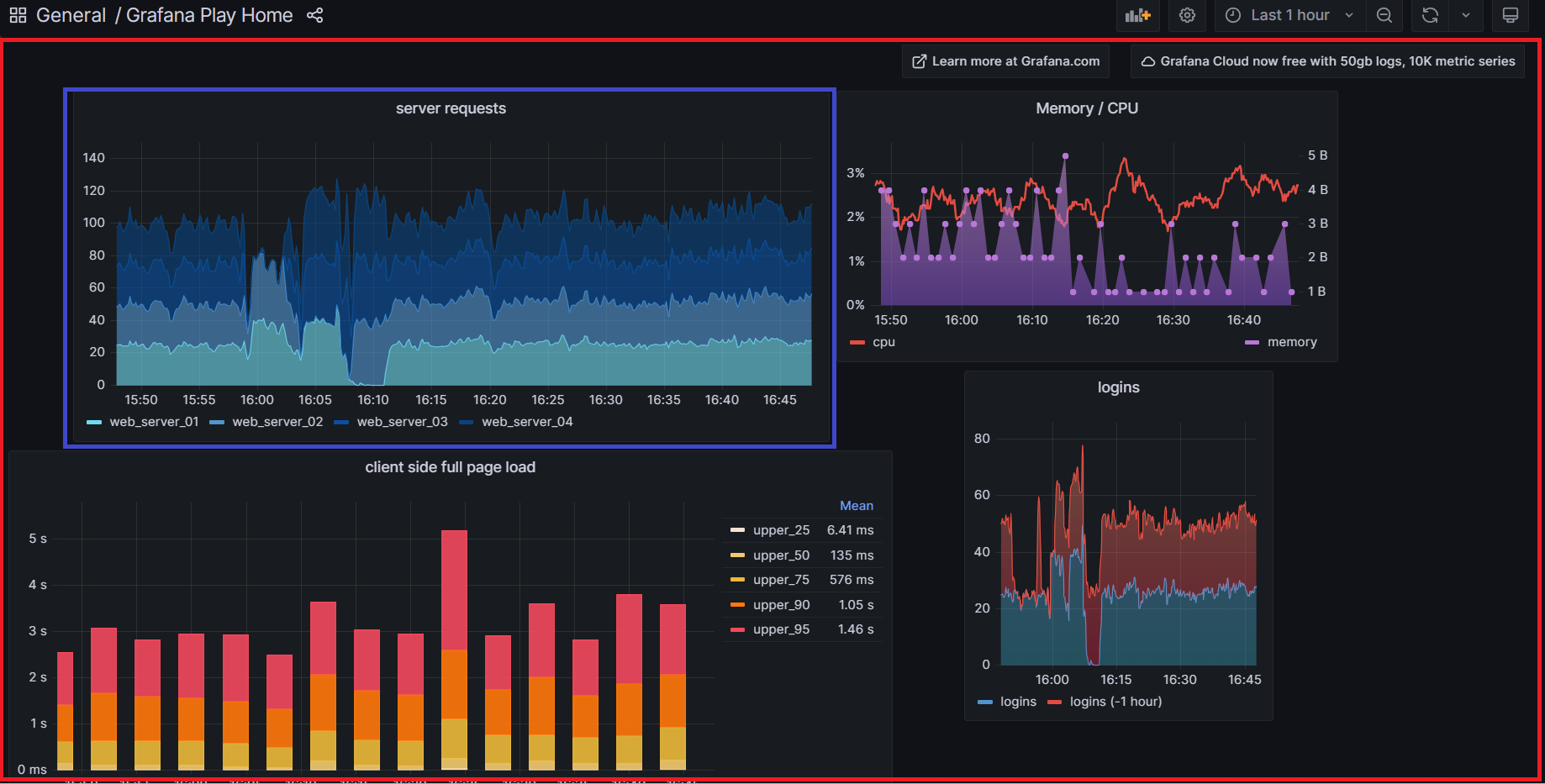The height and width of the screenshot is (784, 1545).
Task: Click the cloud icon on Grafana Cloud button
Action: pos(1147,61)
